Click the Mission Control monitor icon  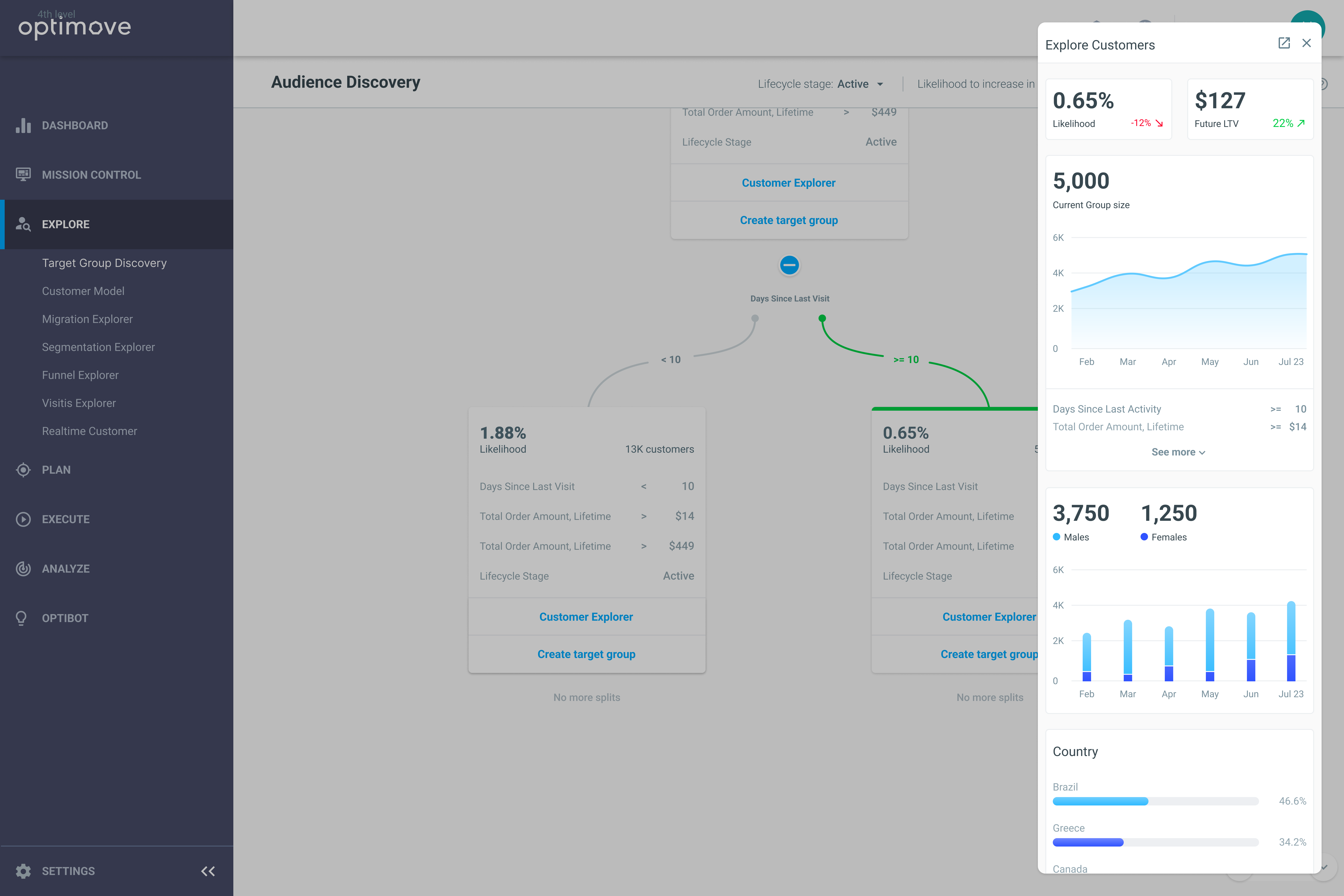pyautogui.click(x=23, y=174)
